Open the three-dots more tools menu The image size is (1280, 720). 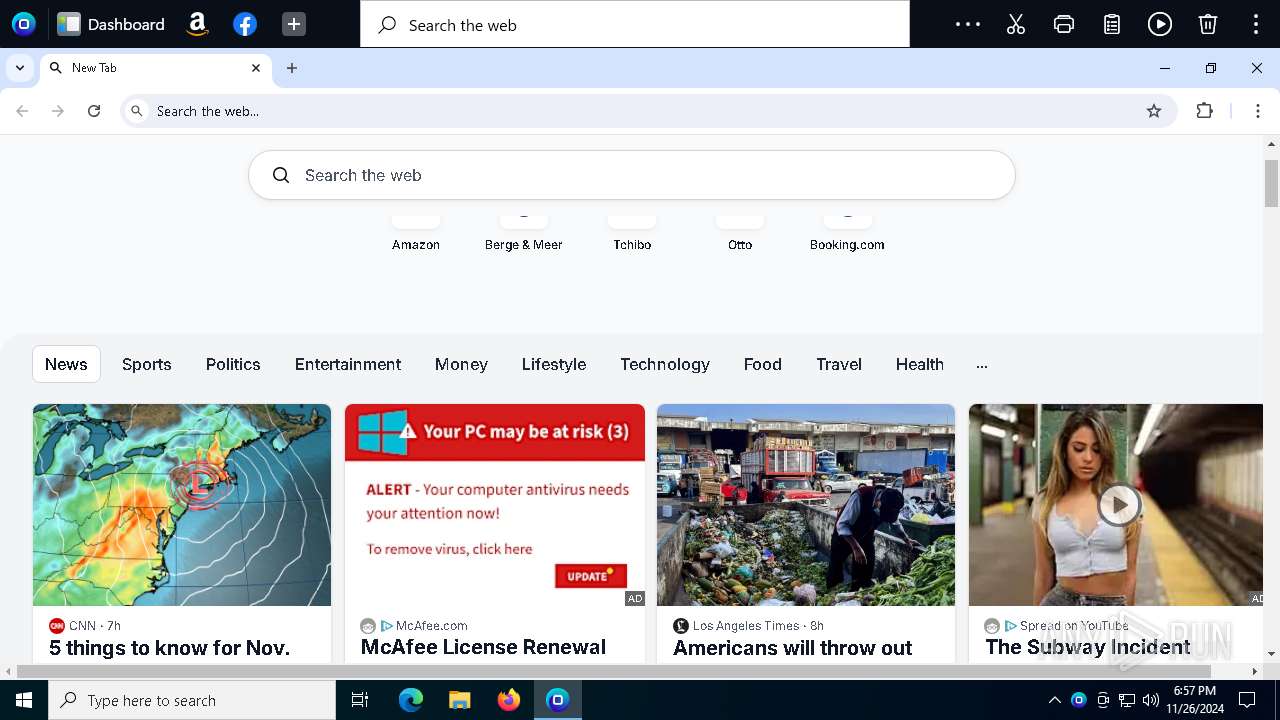coord(967,24)
